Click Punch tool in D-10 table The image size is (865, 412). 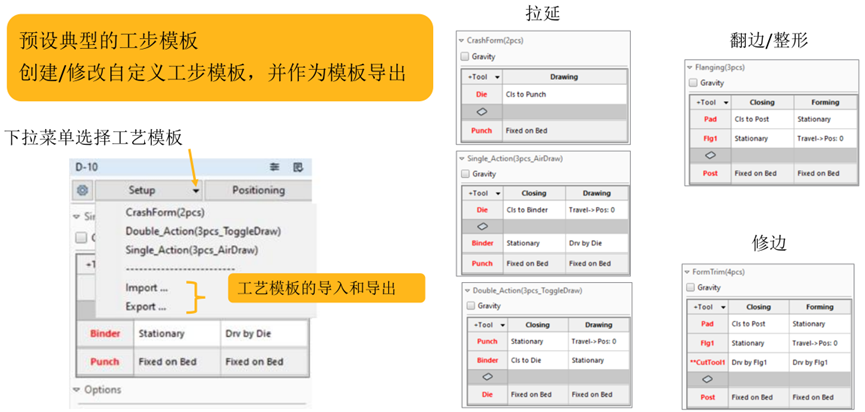point(104,362)
